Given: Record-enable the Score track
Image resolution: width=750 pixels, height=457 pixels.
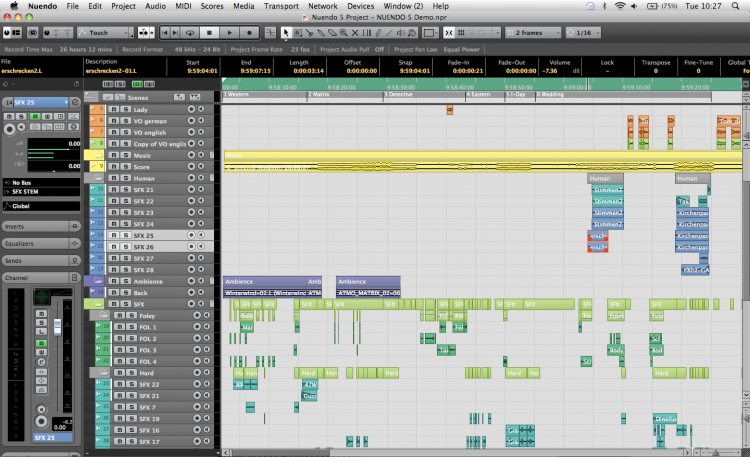Looking at the screenshot, I should (x=191, y=167).
